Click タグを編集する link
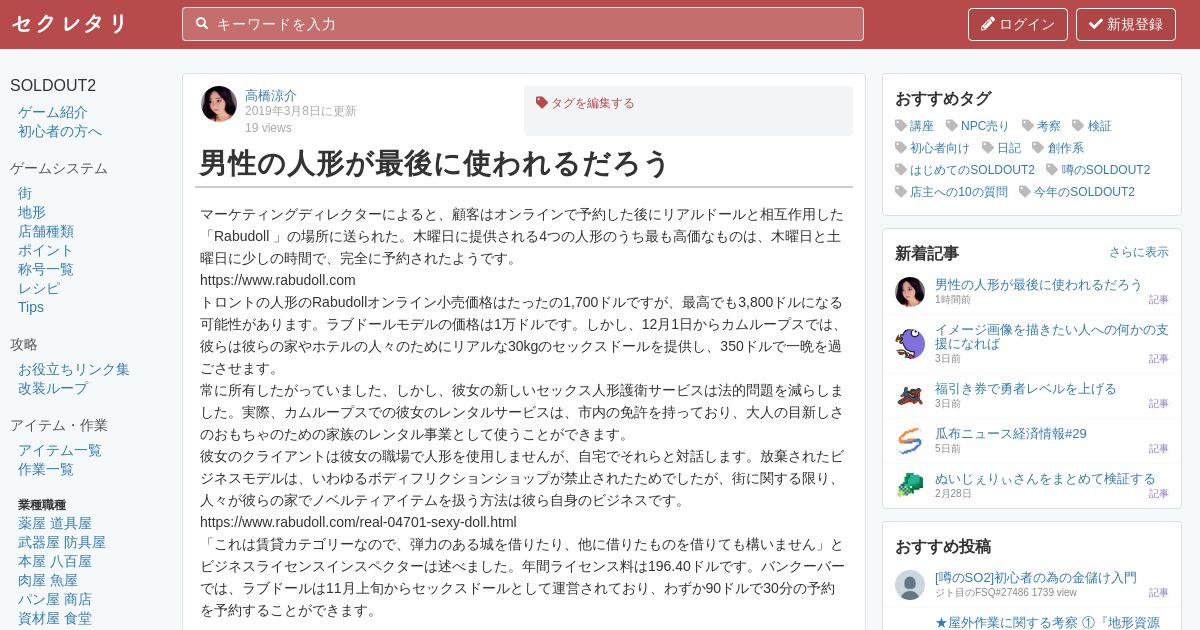Screen dimensions: 1200x630 pos(592,103)
